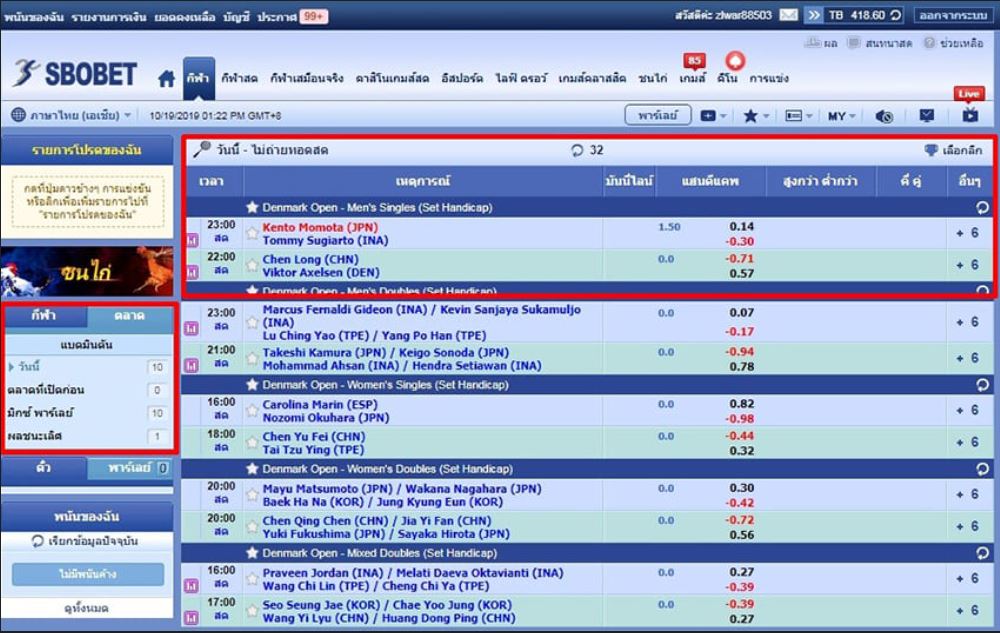
Task: Toggle star on Men's Singles league header
Action: click(x=253, y=207)
